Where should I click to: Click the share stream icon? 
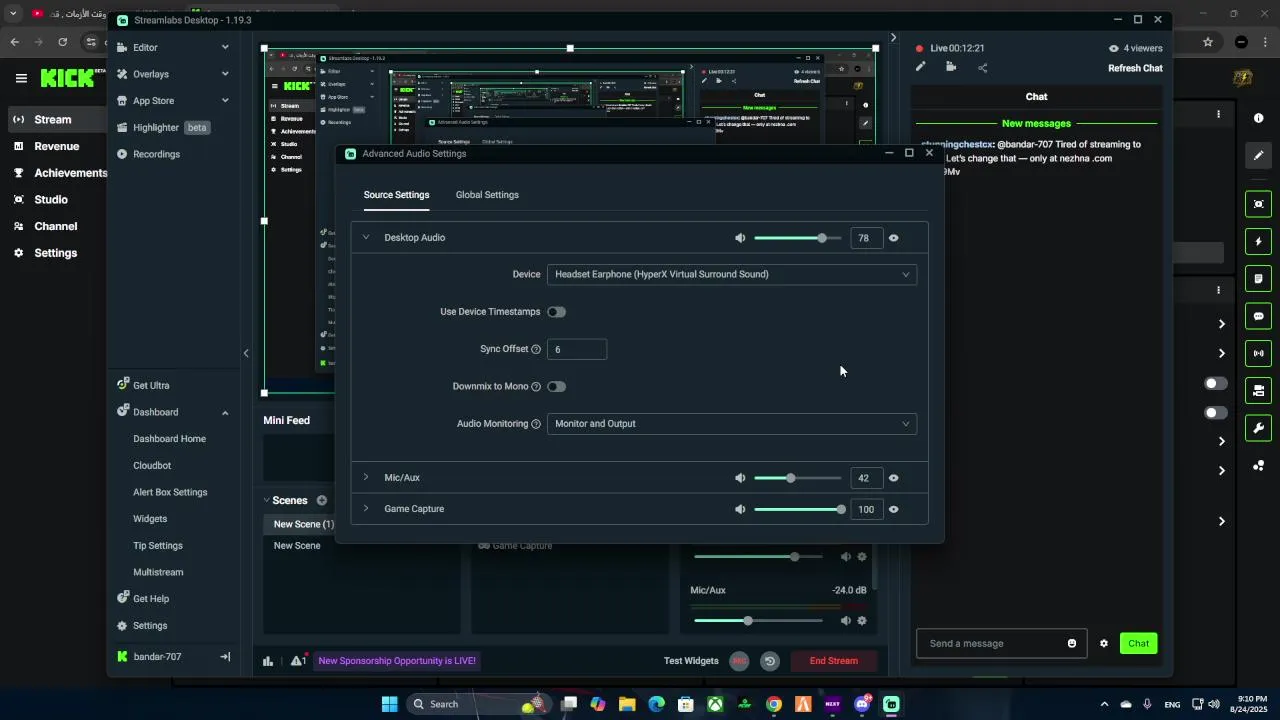coord(983,68)
